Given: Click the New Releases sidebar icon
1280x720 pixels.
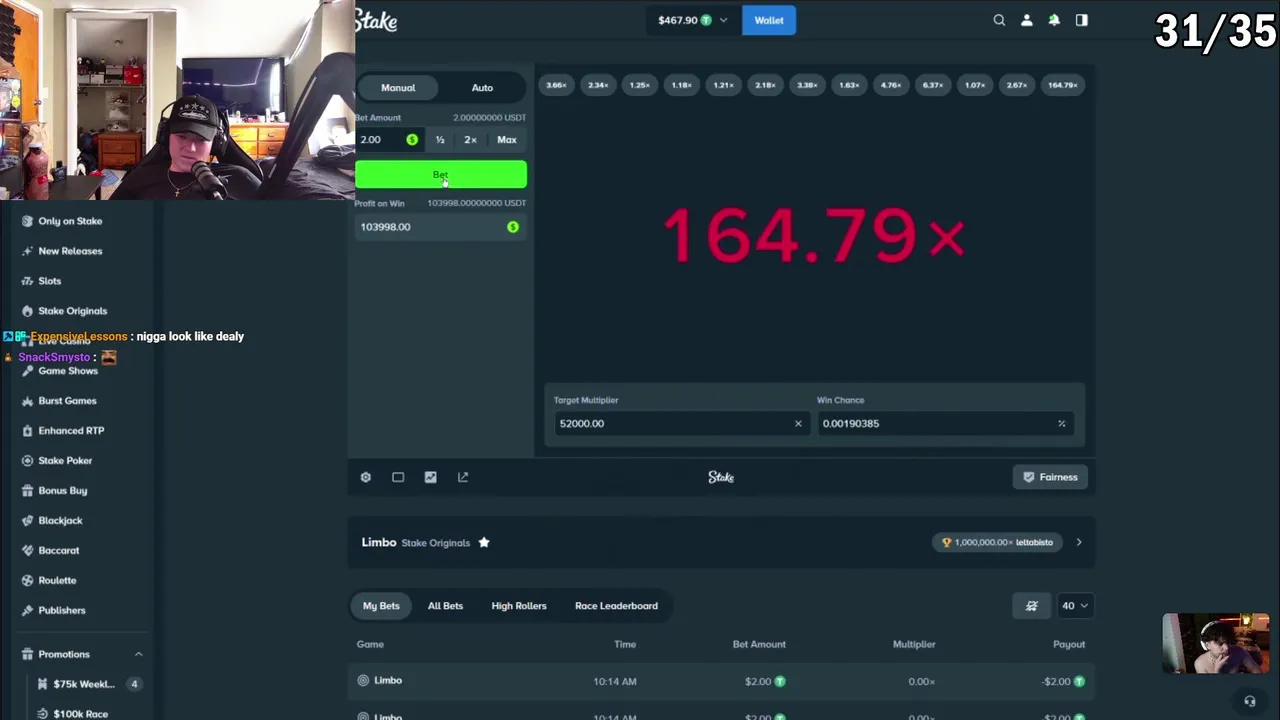Looking at the screenshot, I should click(x=28, y=251).
